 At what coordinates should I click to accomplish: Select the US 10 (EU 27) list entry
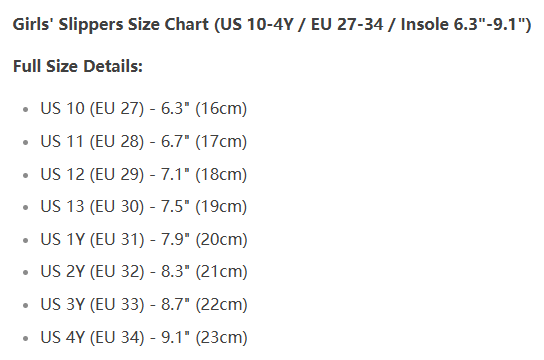144,108
